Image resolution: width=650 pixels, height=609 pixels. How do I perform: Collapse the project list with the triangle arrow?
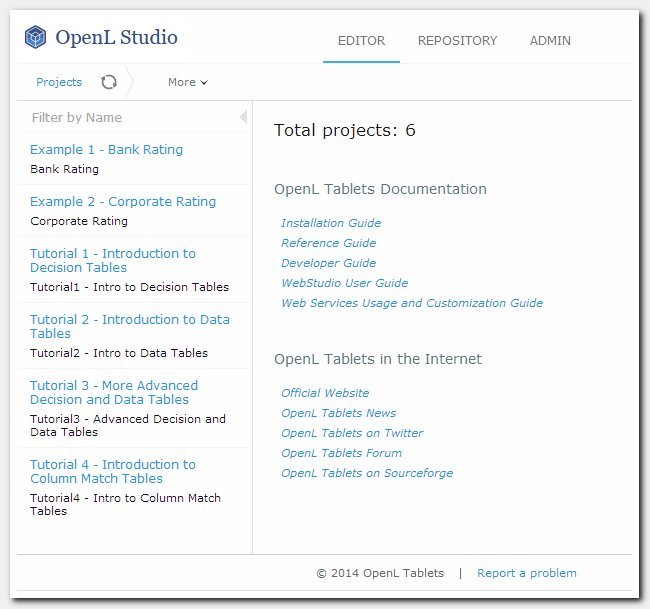[x=244, y=117]
